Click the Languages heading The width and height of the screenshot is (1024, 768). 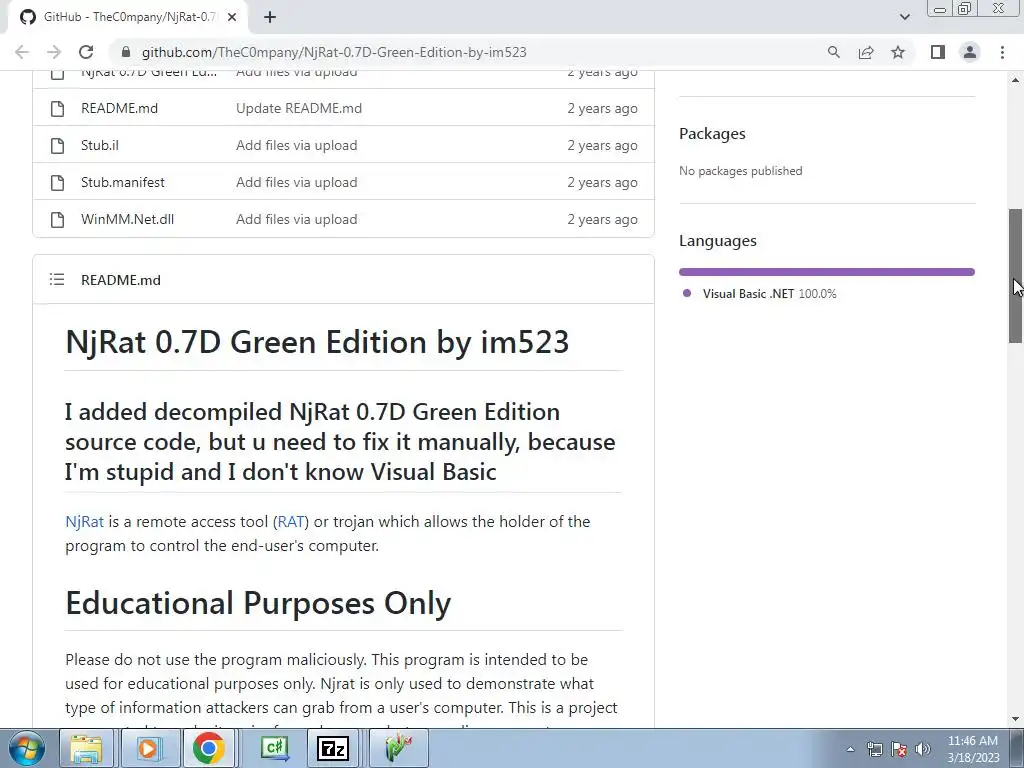[718, 240]
